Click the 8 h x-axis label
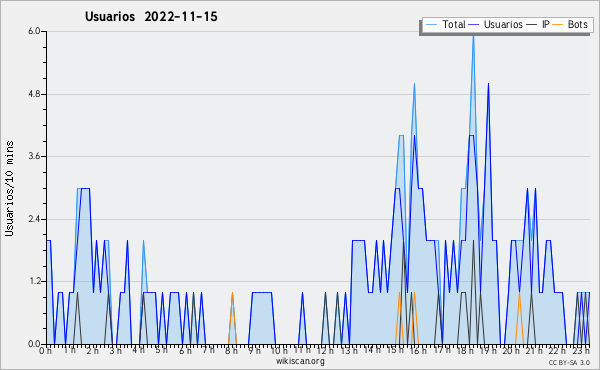The width and height of the screenshot is (600, 370). click(x=231, y=351)
